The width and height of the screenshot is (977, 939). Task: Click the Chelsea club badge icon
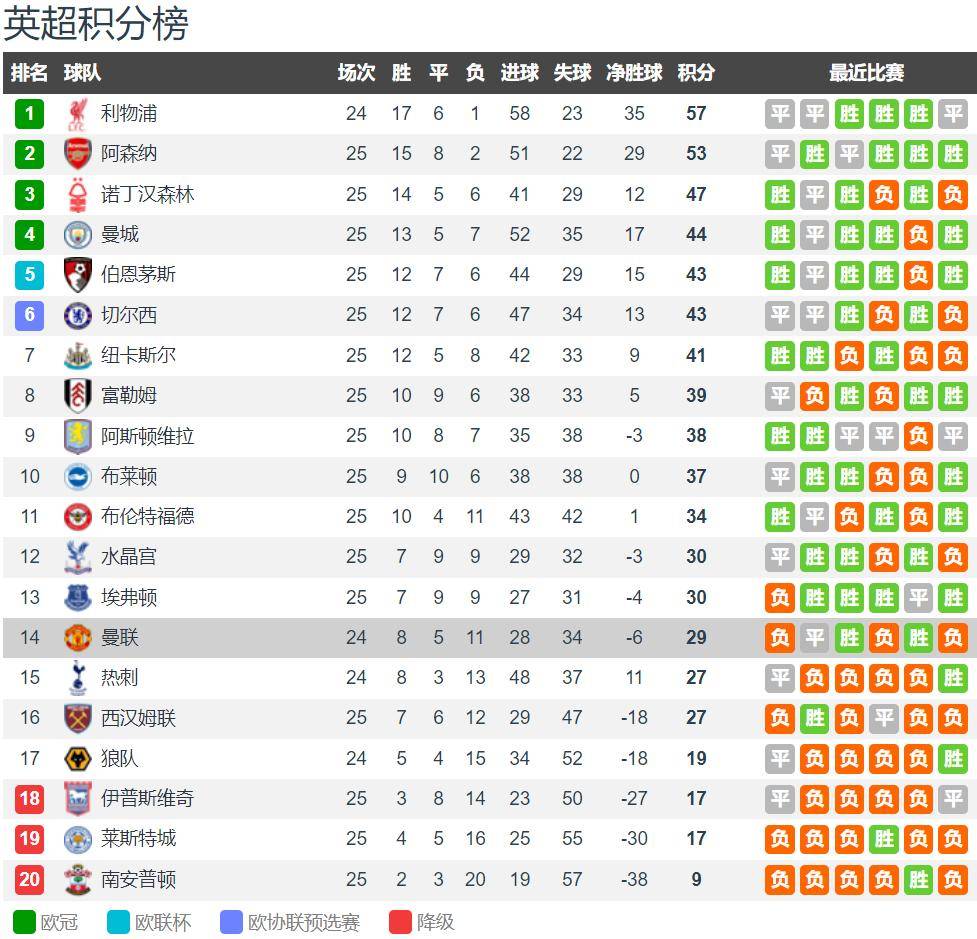tap(77, 315)
